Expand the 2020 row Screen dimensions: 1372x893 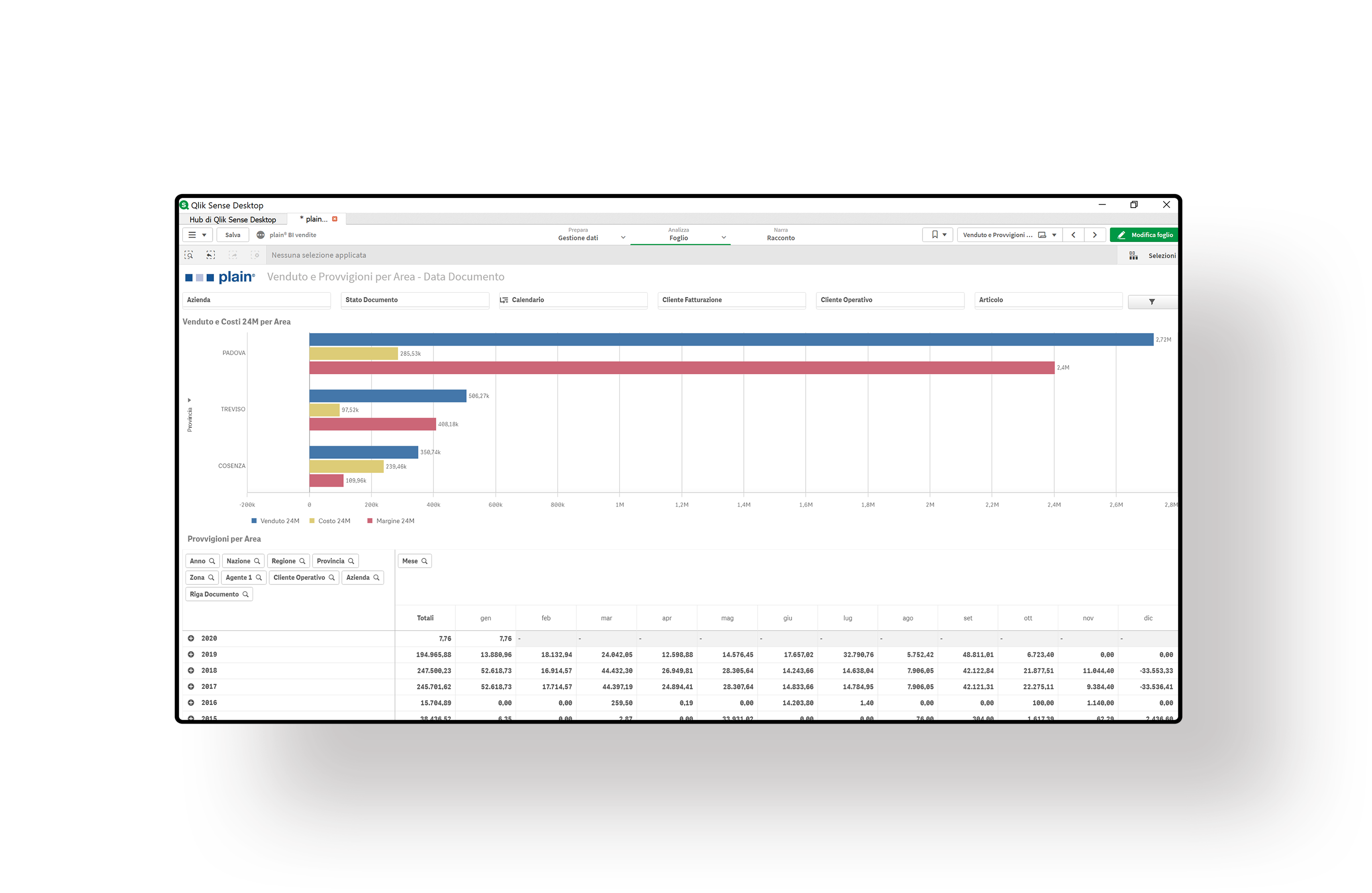[x=191, y=638]
